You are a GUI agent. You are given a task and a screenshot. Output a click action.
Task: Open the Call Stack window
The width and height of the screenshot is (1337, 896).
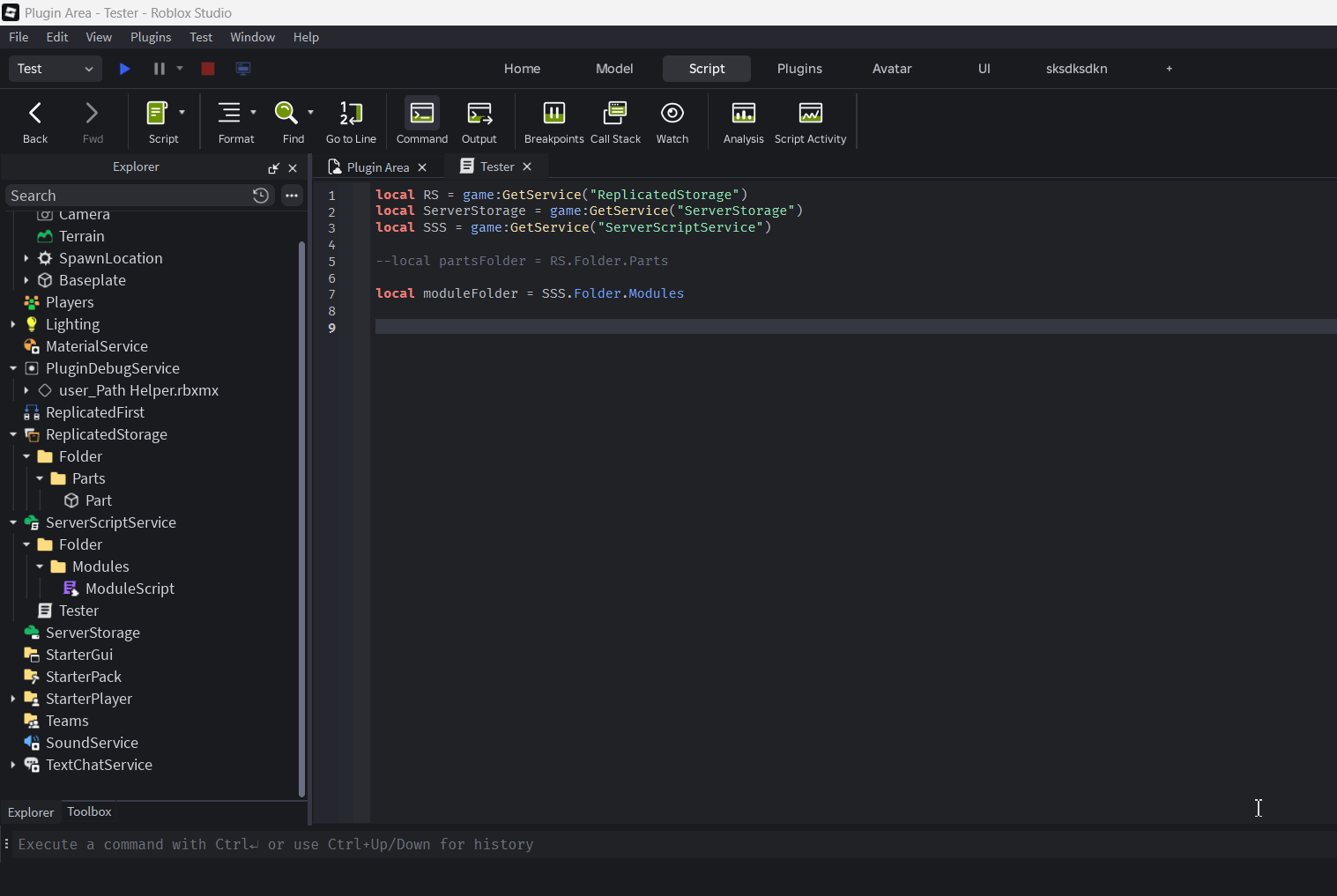pyautogui.click(x=615, y=121)
